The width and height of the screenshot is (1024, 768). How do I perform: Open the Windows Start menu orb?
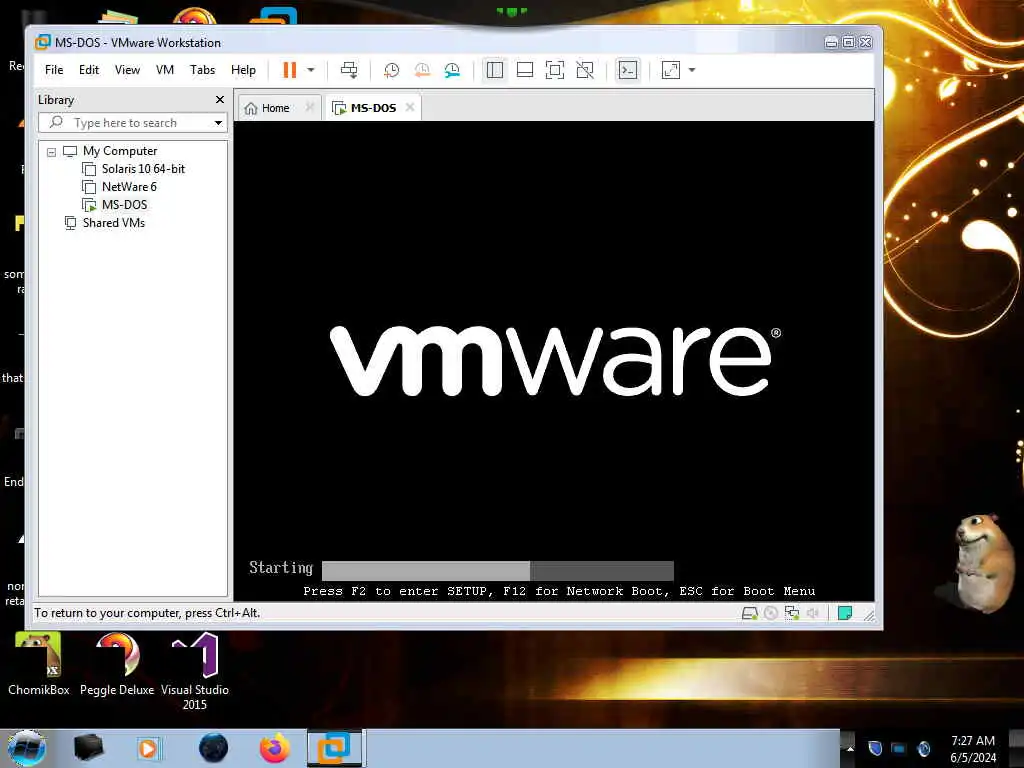(26, 748)
